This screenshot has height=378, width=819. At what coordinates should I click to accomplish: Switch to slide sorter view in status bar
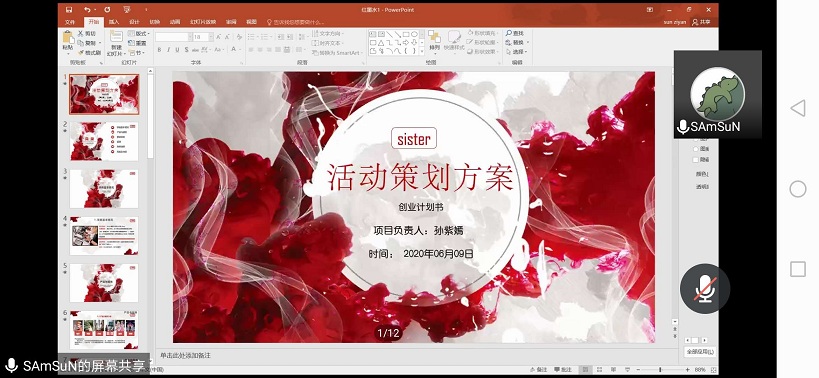pyautogui.click(x=599, y=370)
